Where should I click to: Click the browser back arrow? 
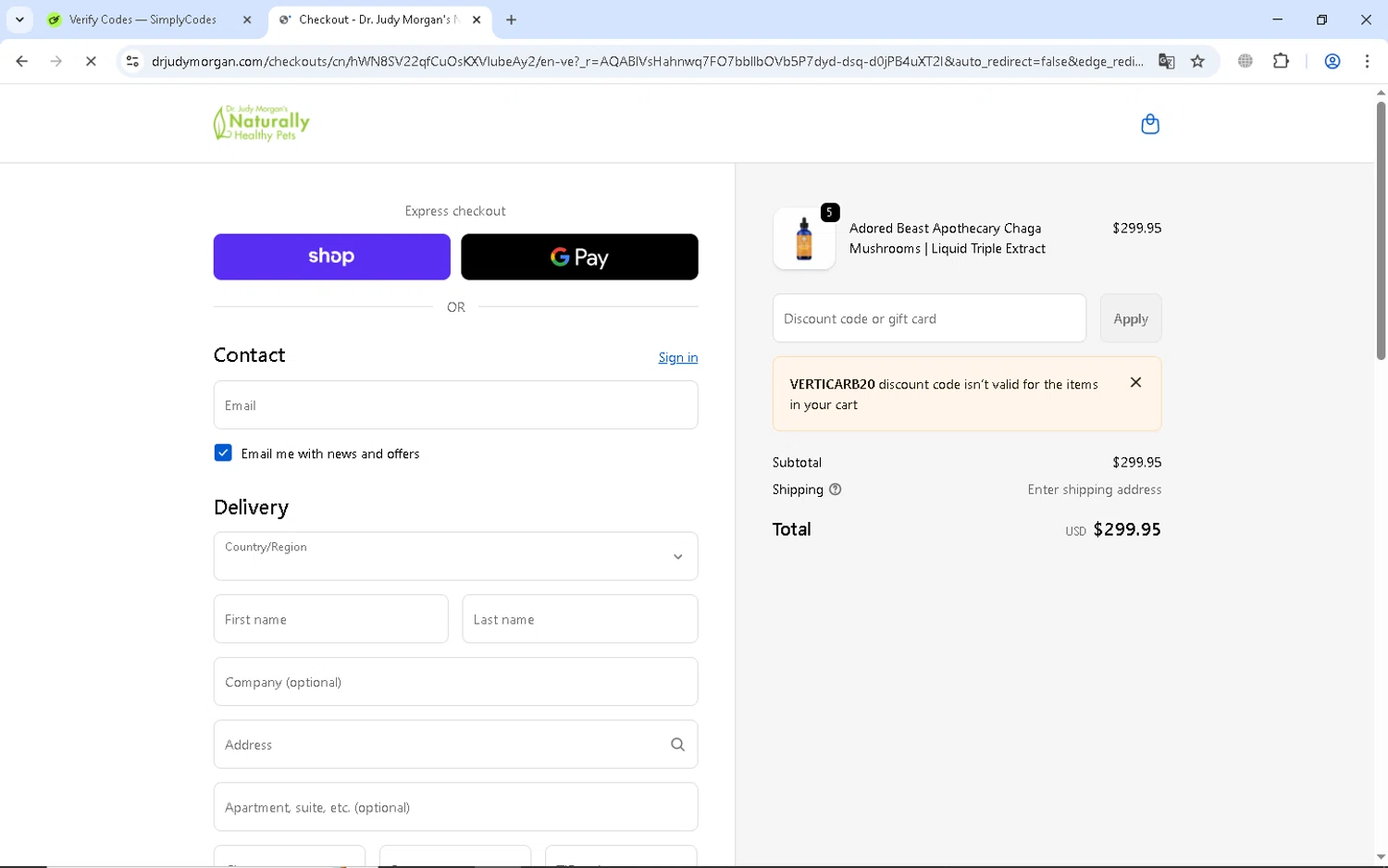coord(21,61)
